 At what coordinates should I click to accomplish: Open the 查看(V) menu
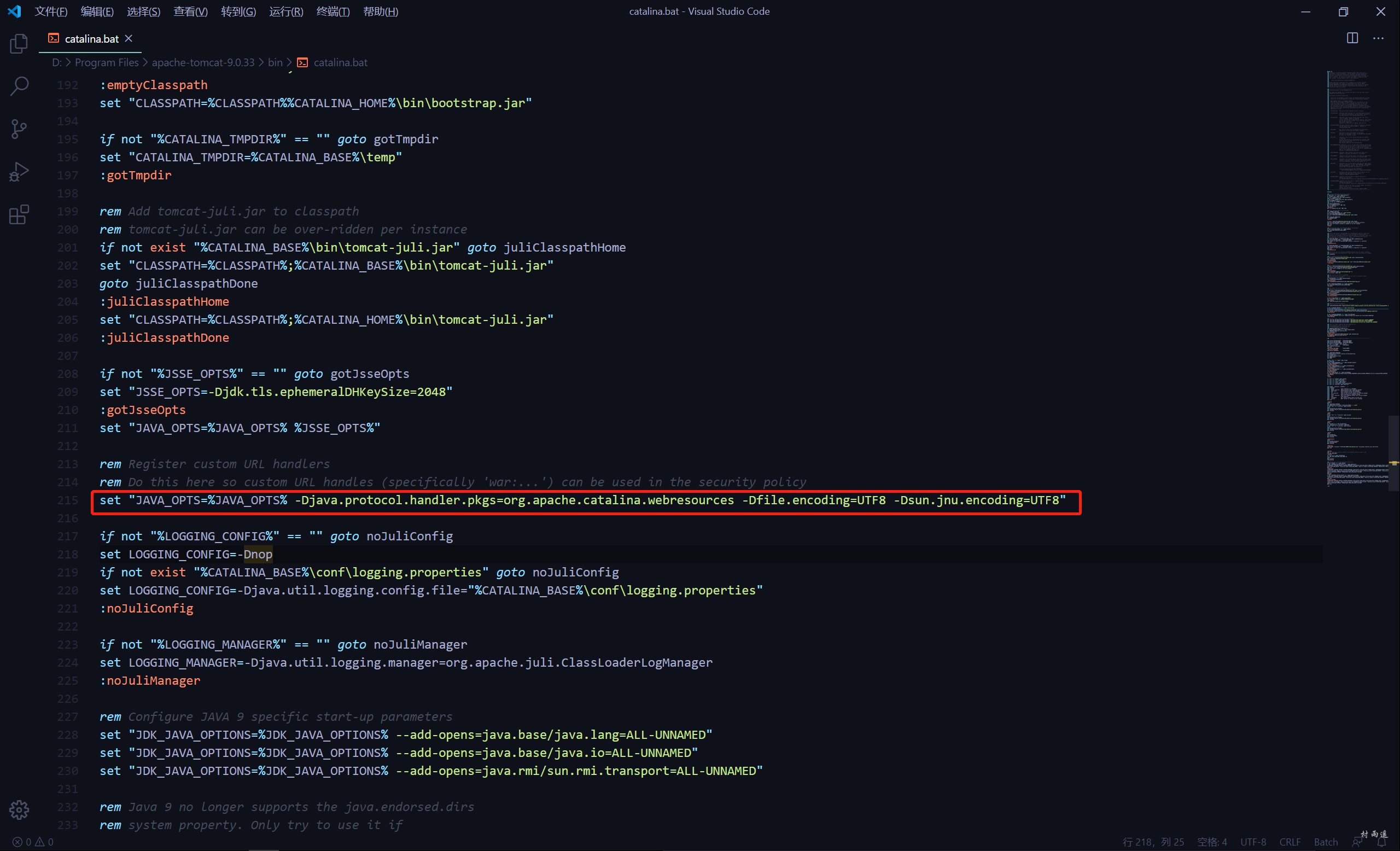coord(190,11)
